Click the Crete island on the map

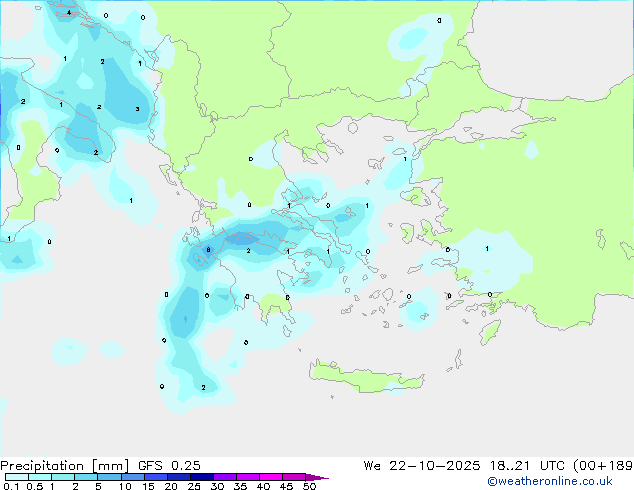click(x=366, y=378)
